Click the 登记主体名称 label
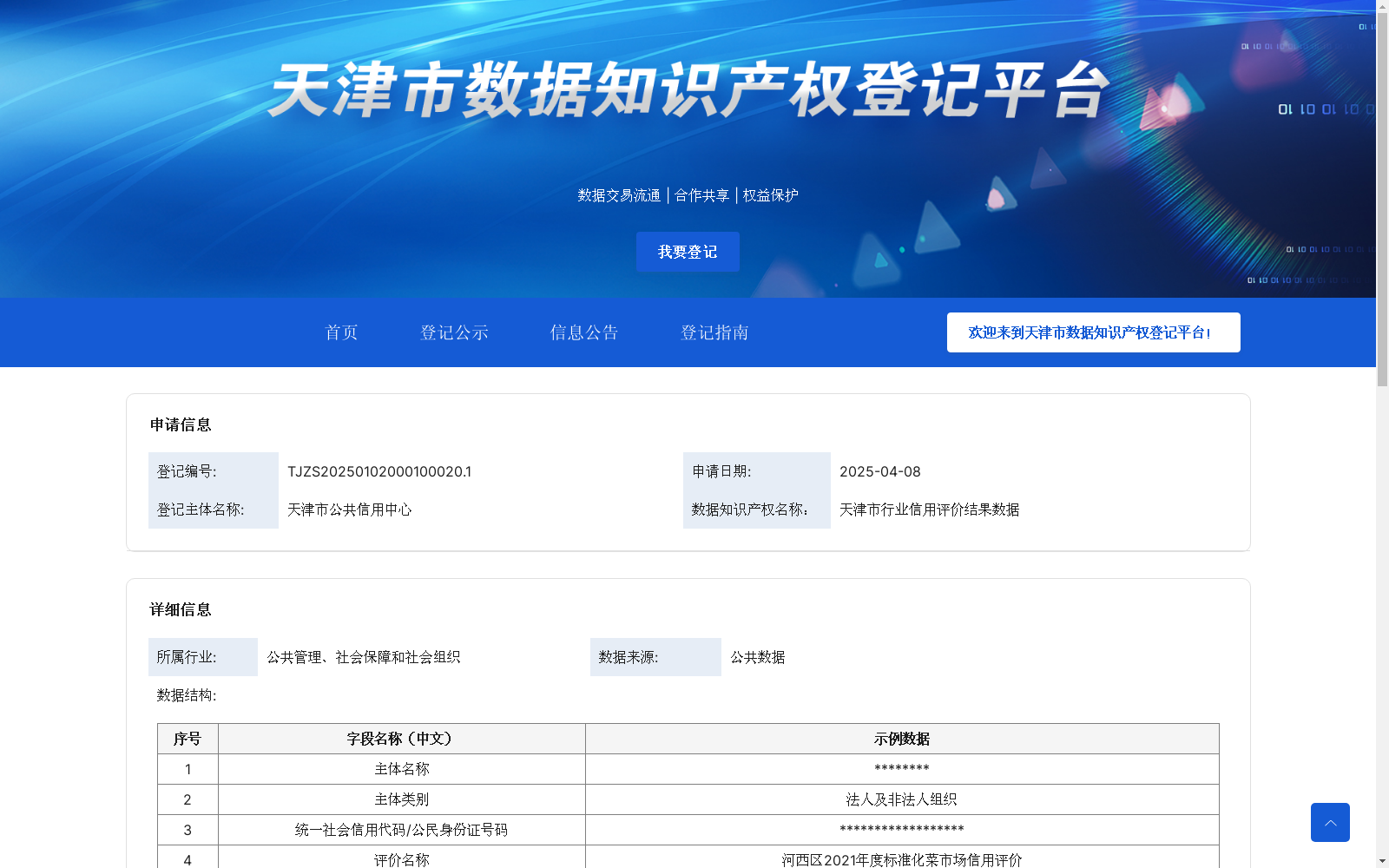Screen dimensions: 1389x868 click(x=201, y=510)
